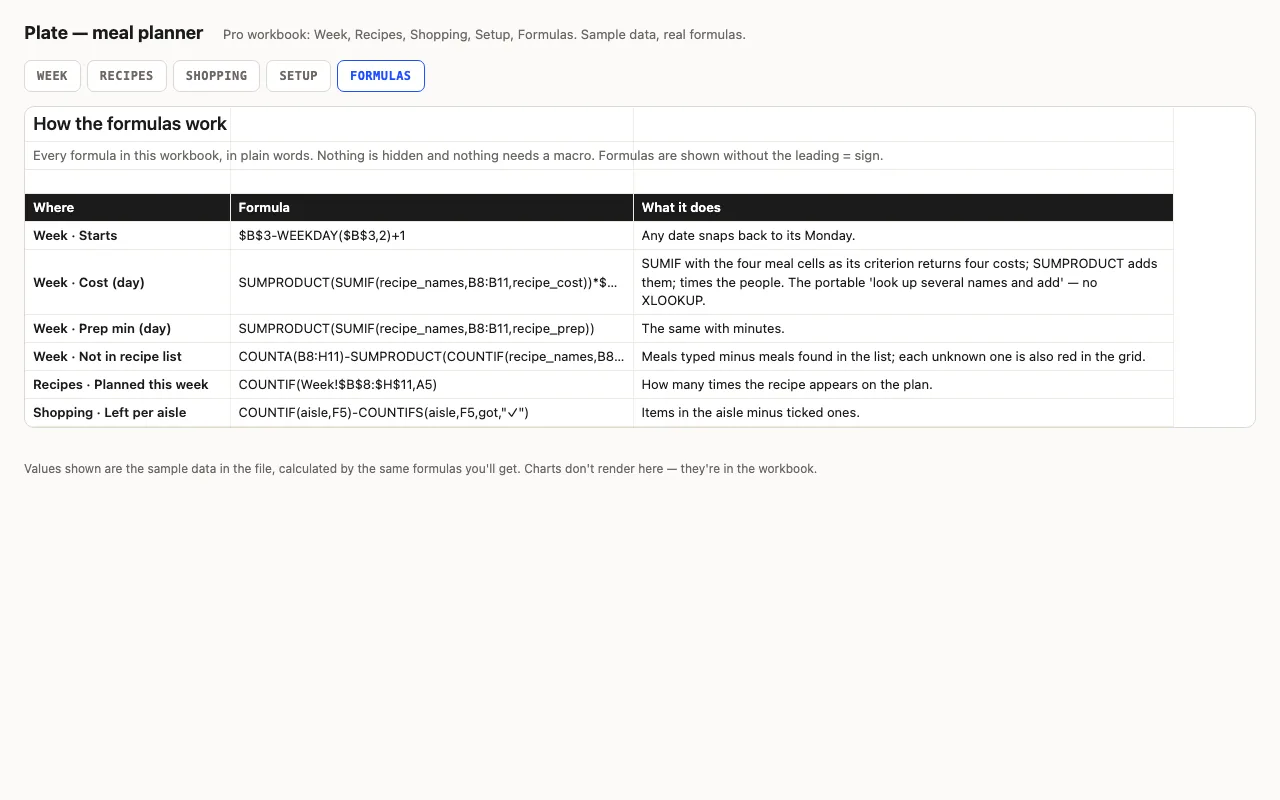Select 'Any date snaps back to its Monday.' cell
Screen dimensions: 1280x800
[x=903, y=236]
